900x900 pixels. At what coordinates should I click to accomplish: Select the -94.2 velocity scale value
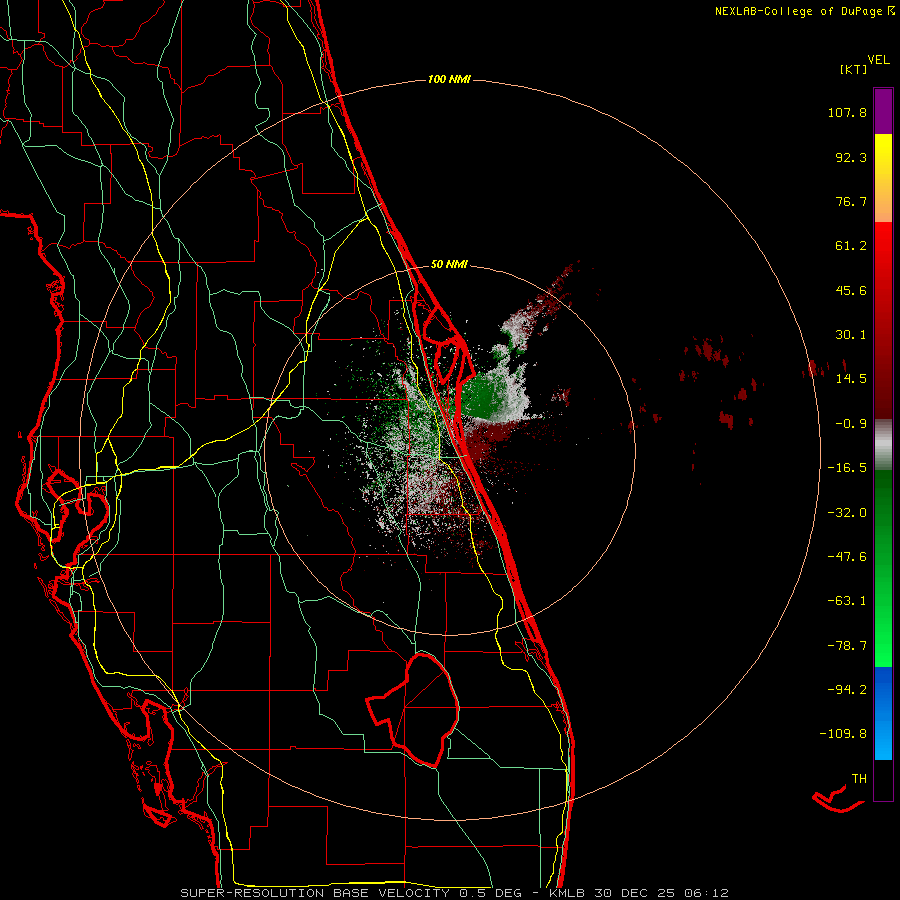coord(847,689)
